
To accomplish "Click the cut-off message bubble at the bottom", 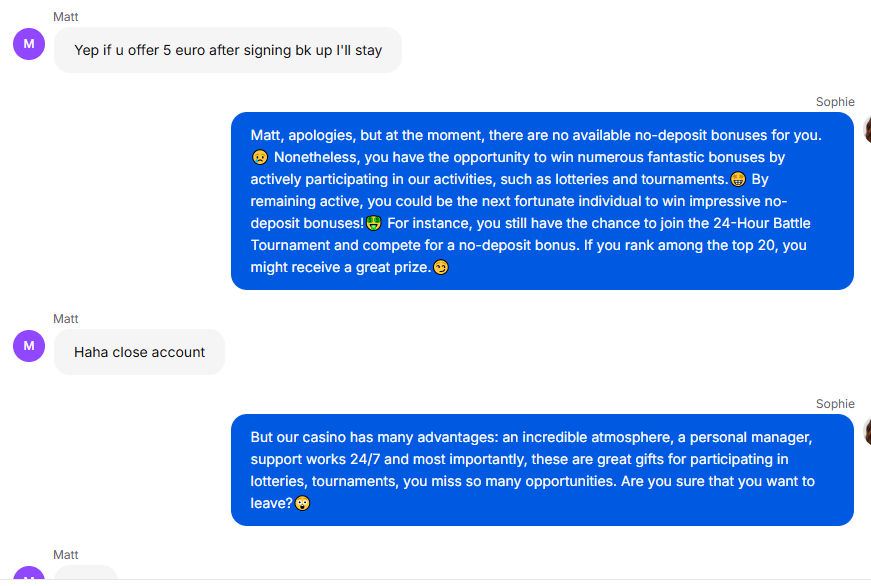I will [x=86, y=572].
